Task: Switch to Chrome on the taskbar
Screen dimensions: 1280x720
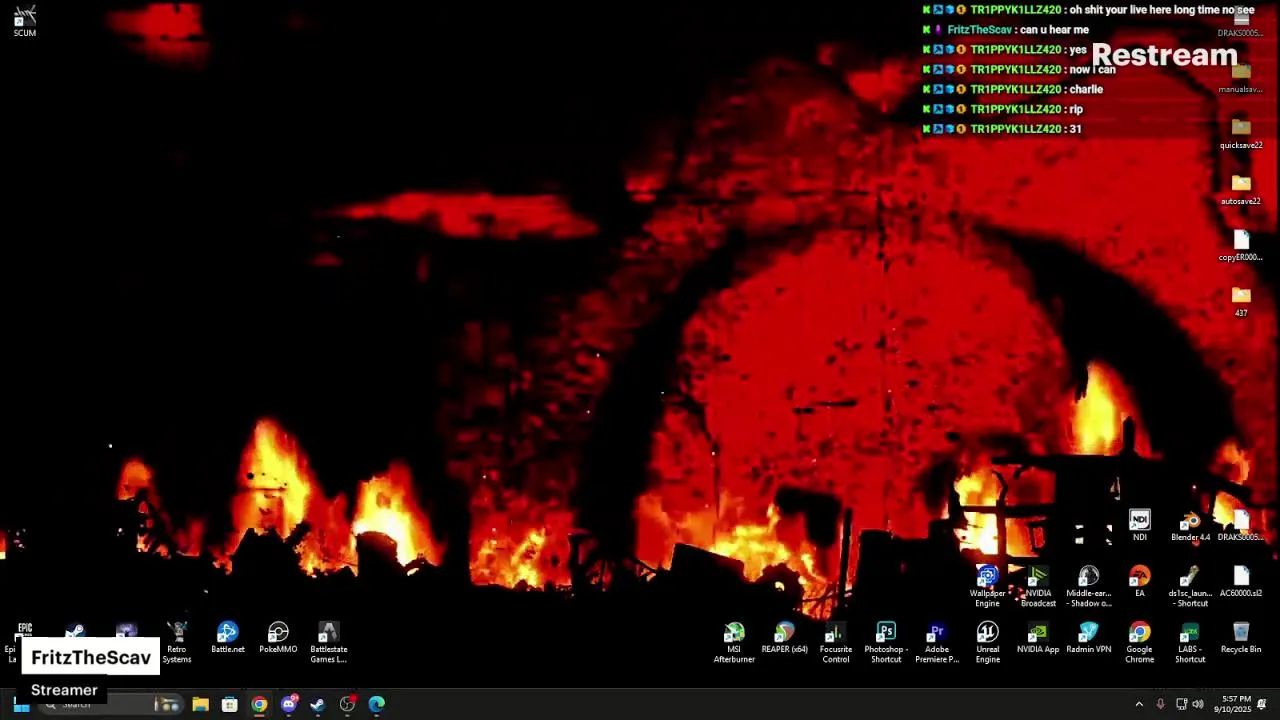Action: coord(259,704)
